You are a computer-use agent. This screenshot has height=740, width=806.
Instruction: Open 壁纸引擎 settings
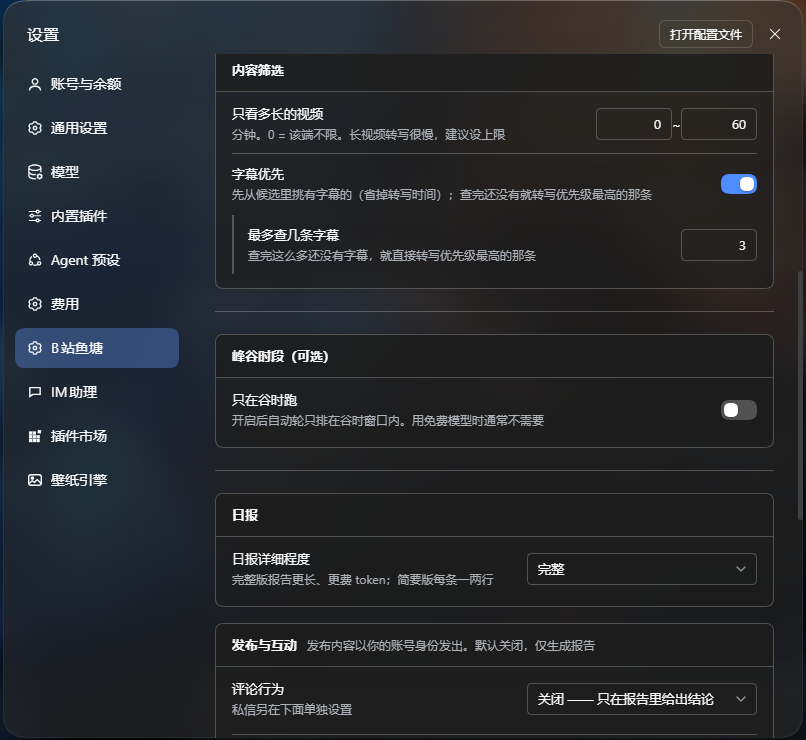97,480
